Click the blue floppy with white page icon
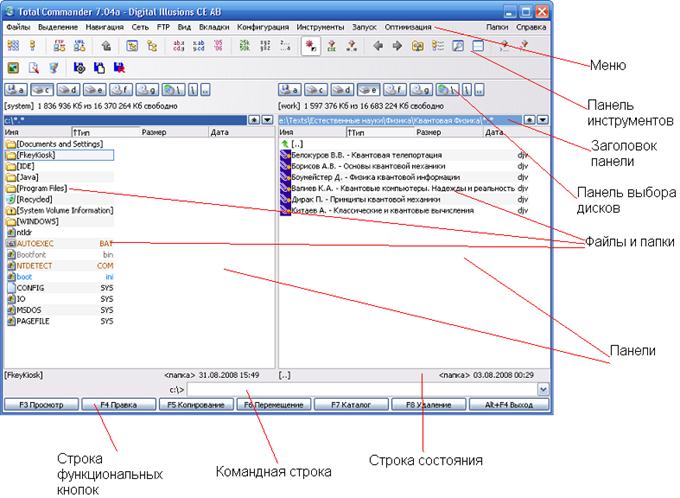680x498 pixels. [99, 68]
